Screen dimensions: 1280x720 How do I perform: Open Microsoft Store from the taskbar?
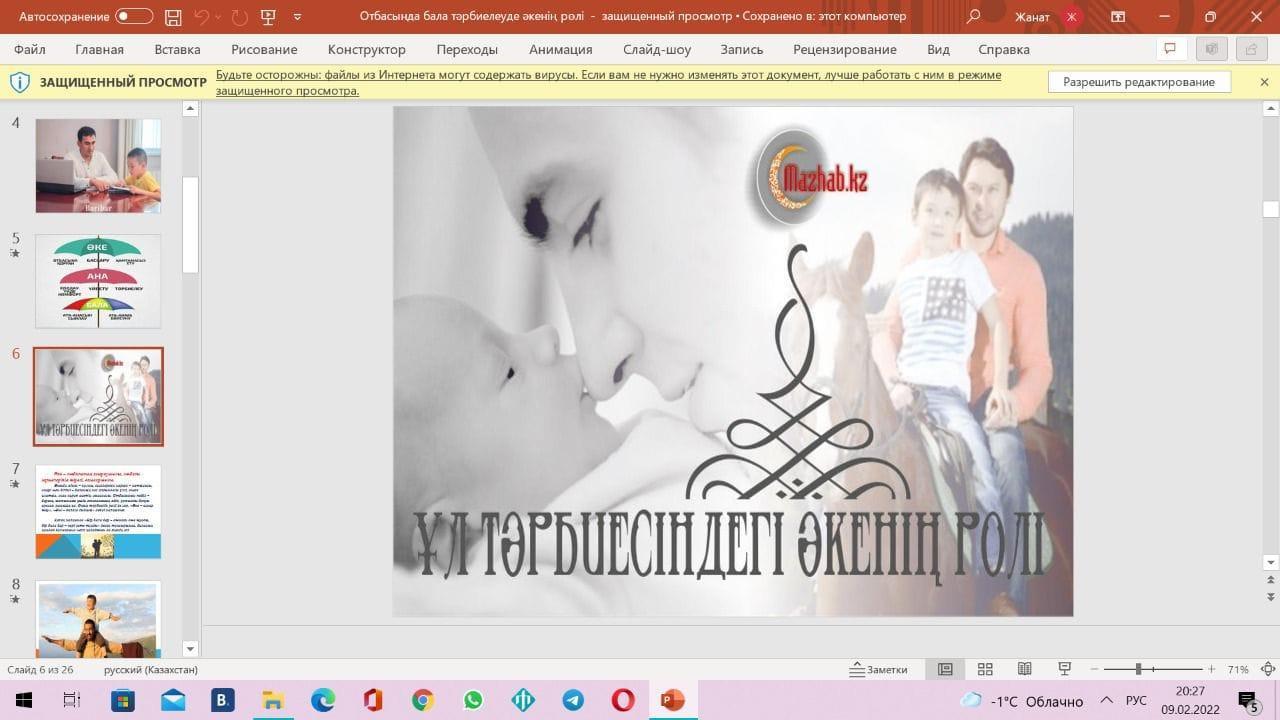[122, 700]
